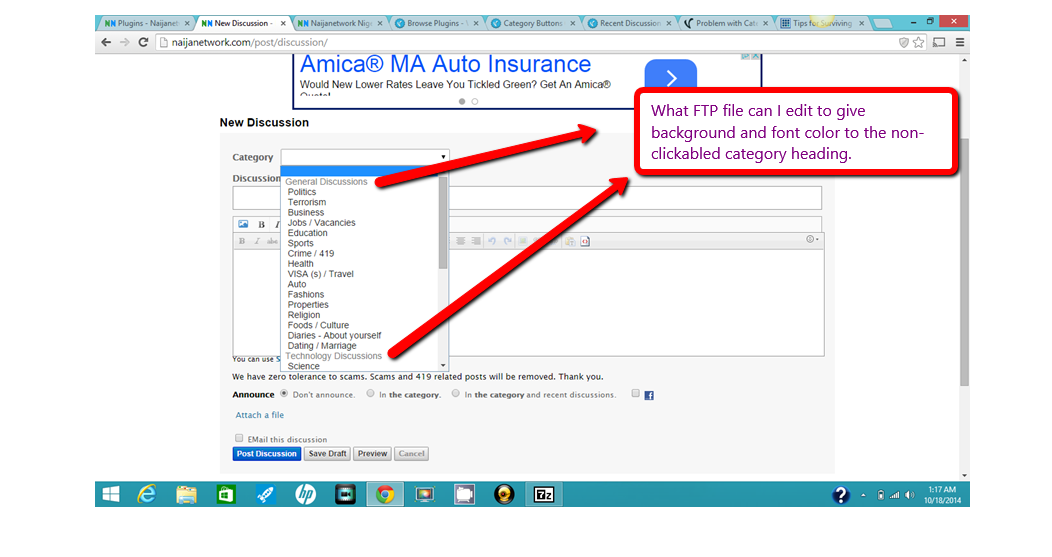Click the page vertical scrollbar thumb
This screenshot has width=1052, height=557.
(964, 262)
